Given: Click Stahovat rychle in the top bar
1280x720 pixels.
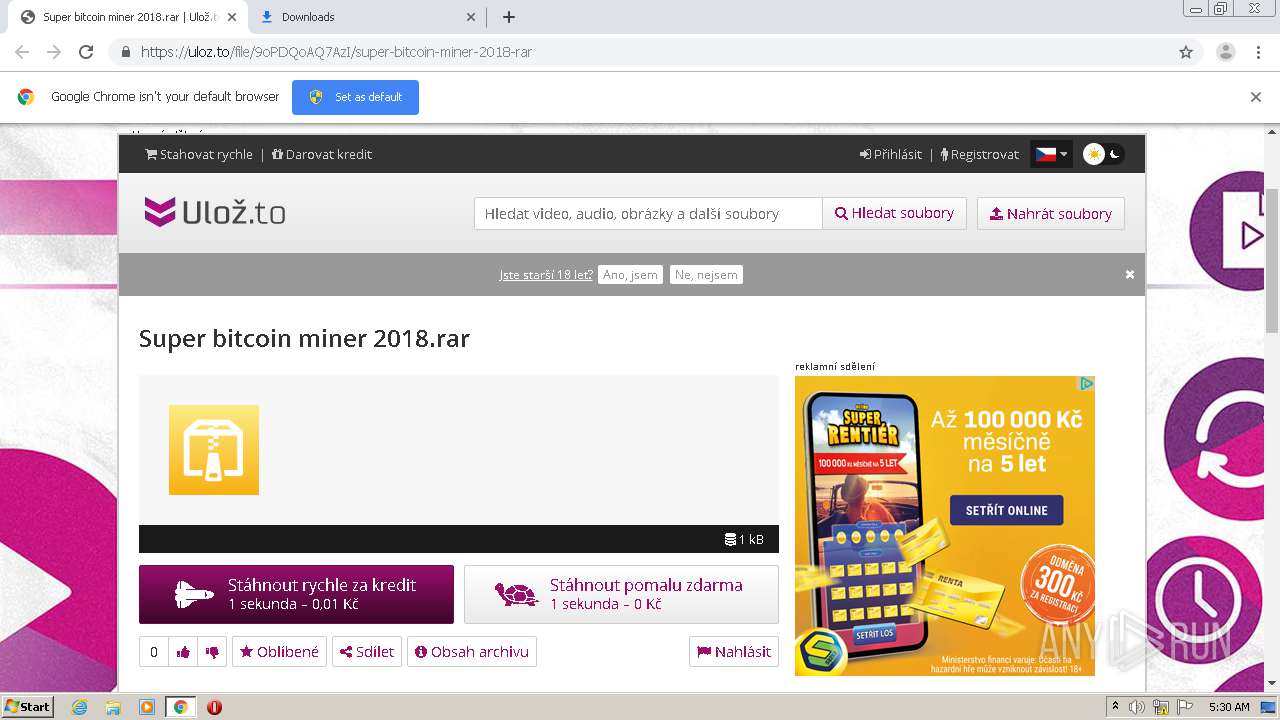Looking at the screenshot, I should 199,154.
